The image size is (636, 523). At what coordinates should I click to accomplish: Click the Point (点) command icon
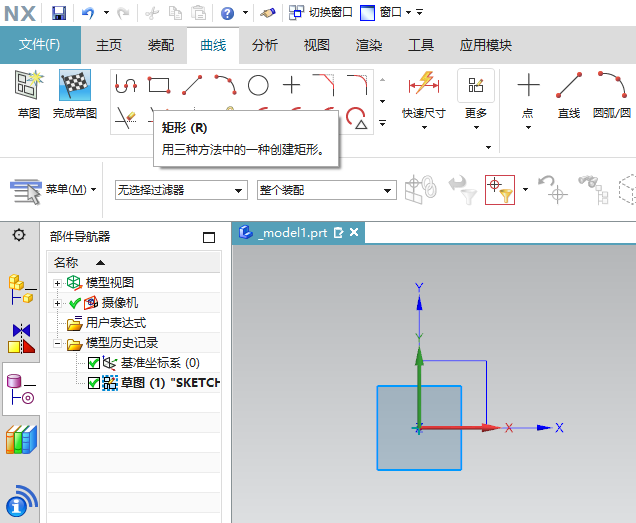click(x=528, y=85)
